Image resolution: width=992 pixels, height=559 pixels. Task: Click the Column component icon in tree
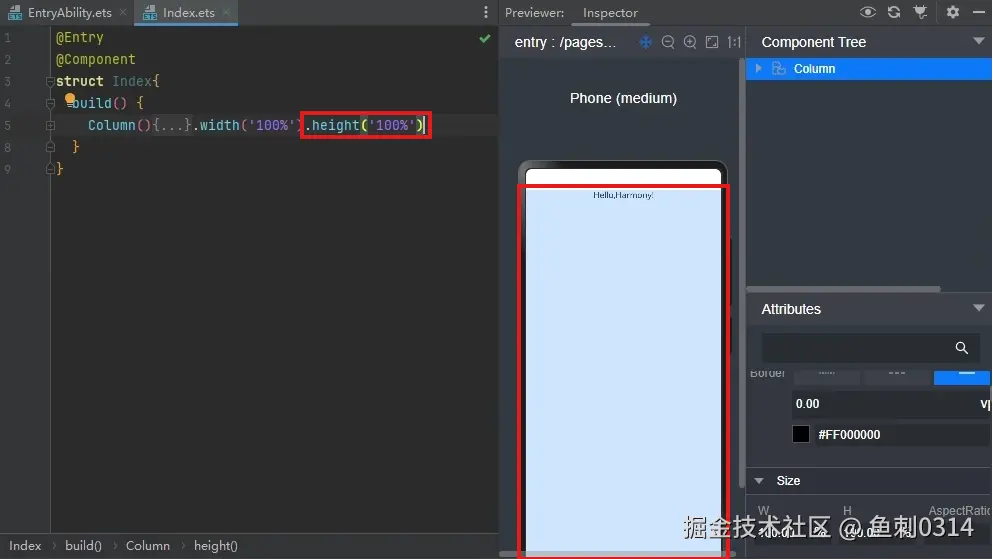[x=779, y=68]
